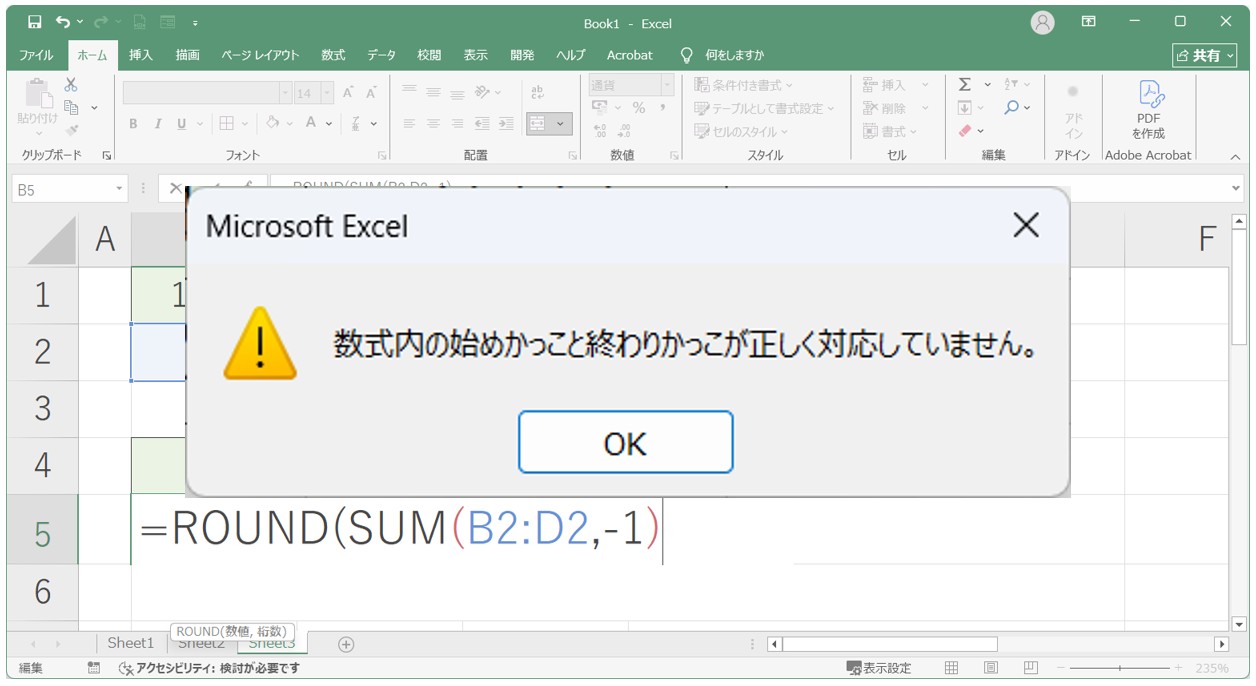Image resolution: width=1256 pixels, height=686 pixels.
Task: Toggle Italic formatting button
Action: [x=157, y=124]
